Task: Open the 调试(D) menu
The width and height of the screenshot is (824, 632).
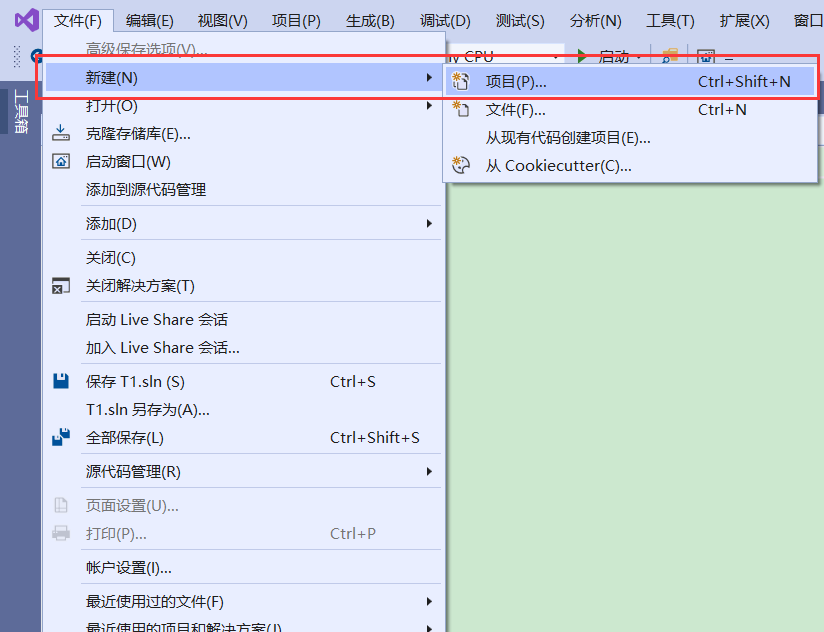Action: [x=445, y=21]
